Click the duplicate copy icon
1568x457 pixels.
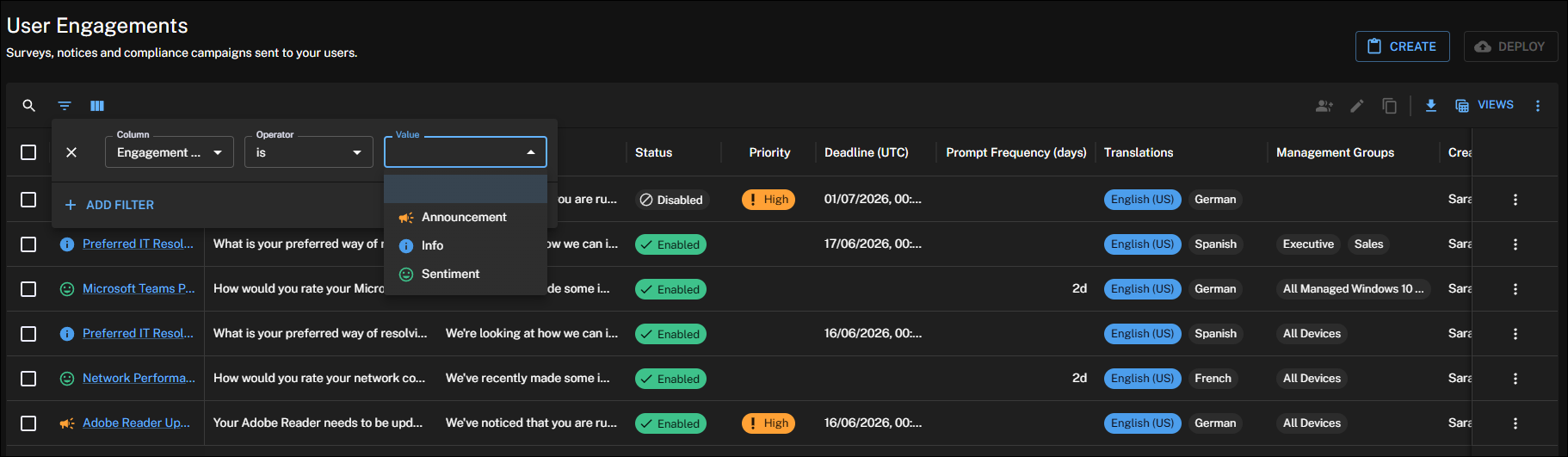(x=1390, y=106)
